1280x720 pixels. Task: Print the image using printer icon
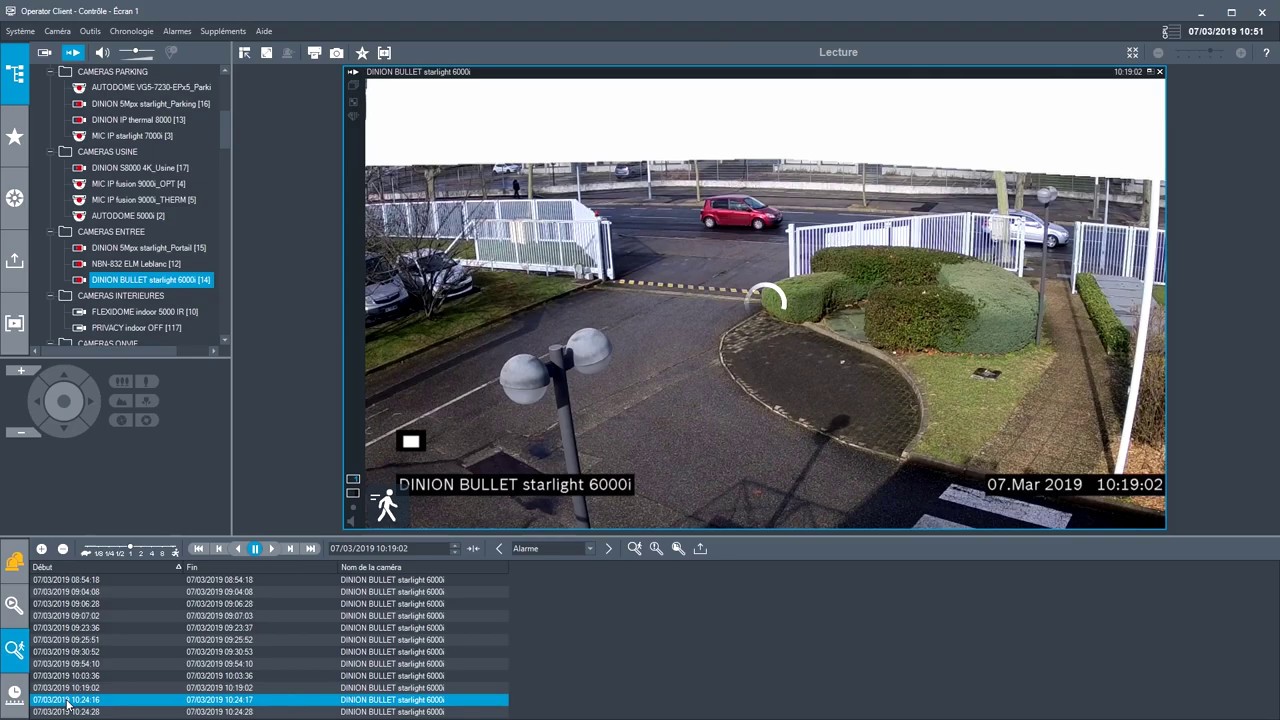(x=314, y=52)
